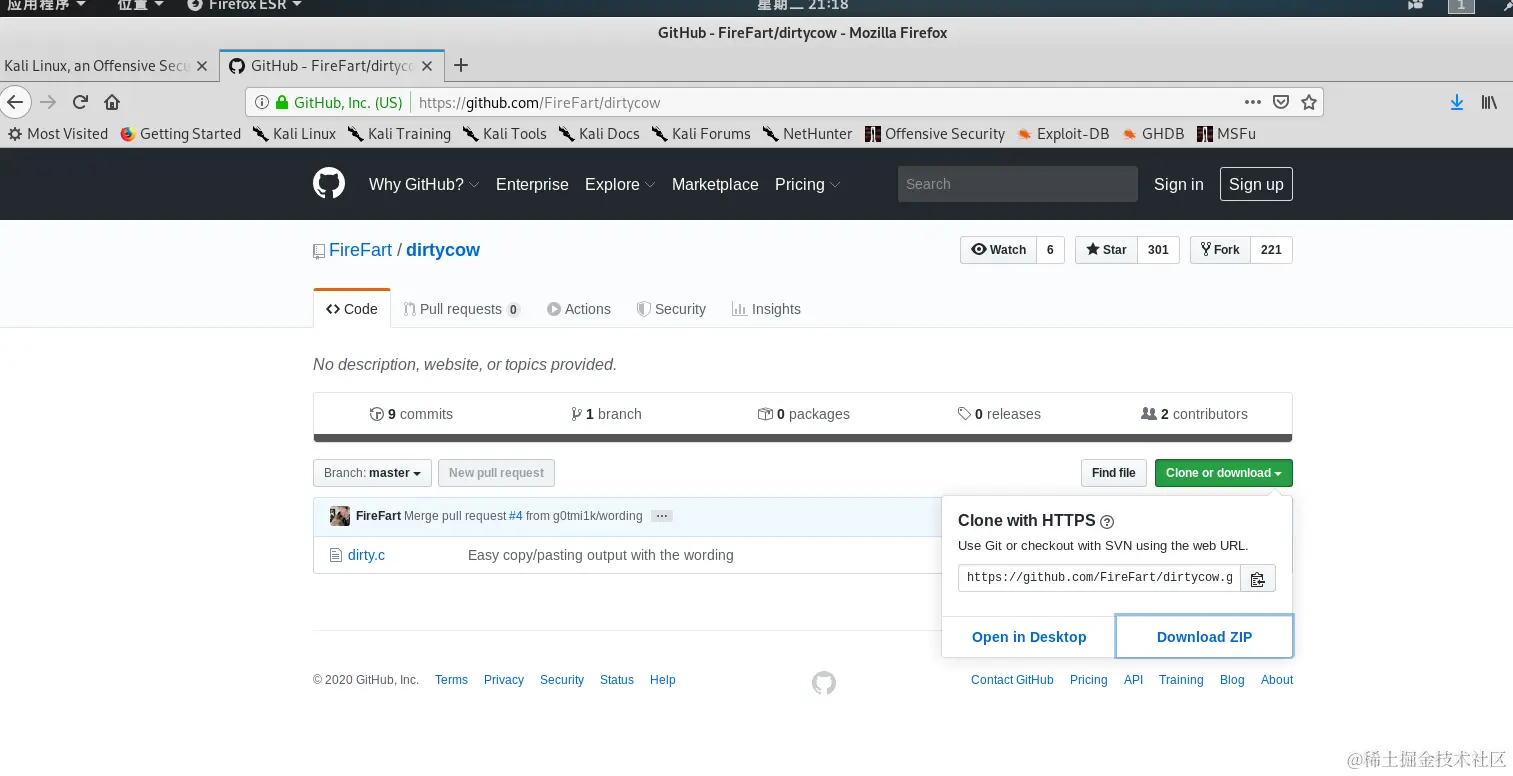Viewport: 1513px width, 776px height.
Task: Open the GHDB bookmark
Action: point(1153,133)
